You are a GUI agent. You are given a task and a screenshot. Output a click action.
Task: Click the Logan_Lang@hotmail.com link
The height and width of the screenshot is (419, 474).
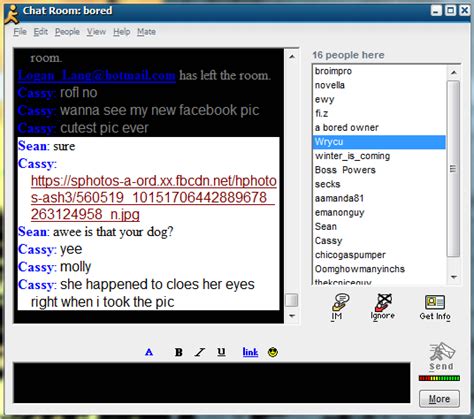coord(97,75)
